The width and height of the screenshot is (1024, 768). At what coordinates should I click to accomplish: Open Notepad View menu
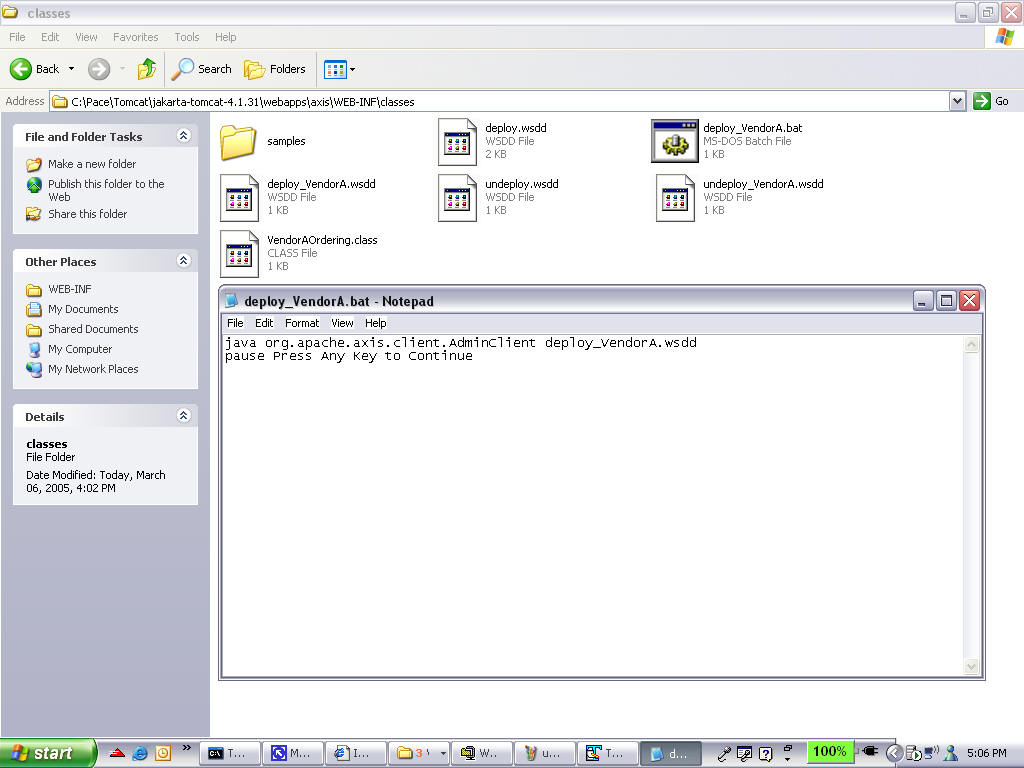[342, 323]
